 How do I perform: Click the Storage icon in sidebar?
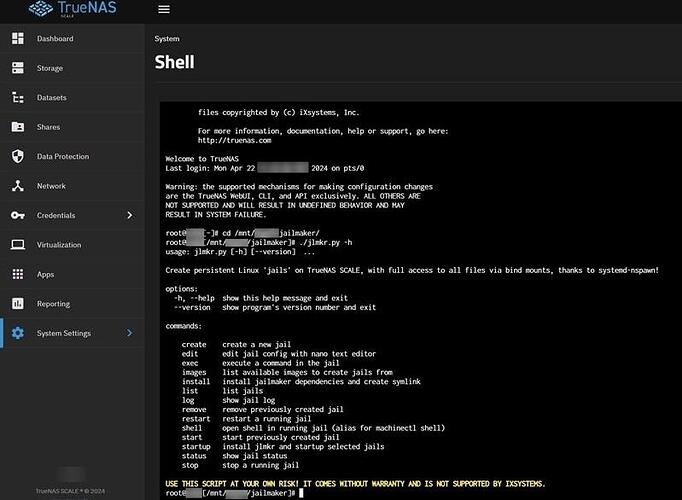click(x=17, y=68)
